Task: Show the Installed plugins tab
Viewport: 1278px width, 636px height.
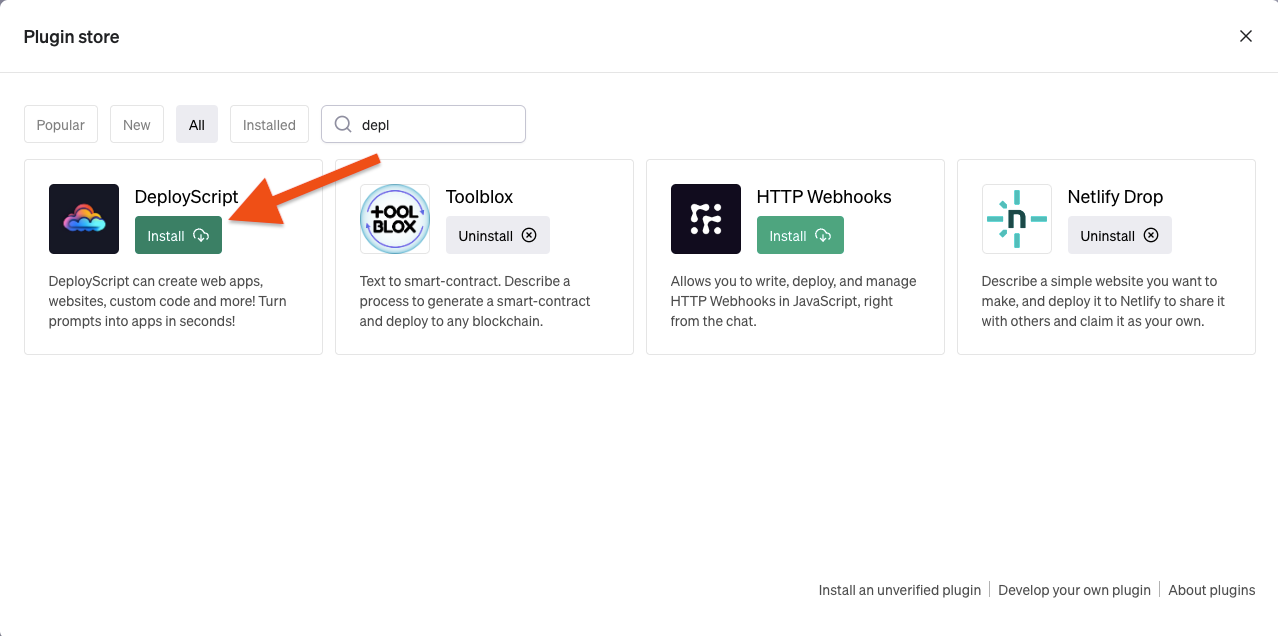Action: tap(269, 125)
